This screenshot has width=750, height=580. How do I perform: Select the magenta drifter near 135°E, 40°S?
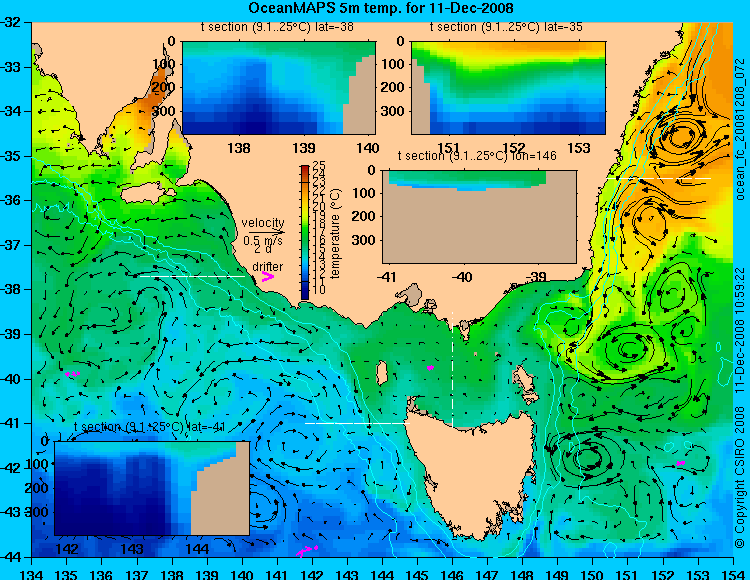coord(72,374)
